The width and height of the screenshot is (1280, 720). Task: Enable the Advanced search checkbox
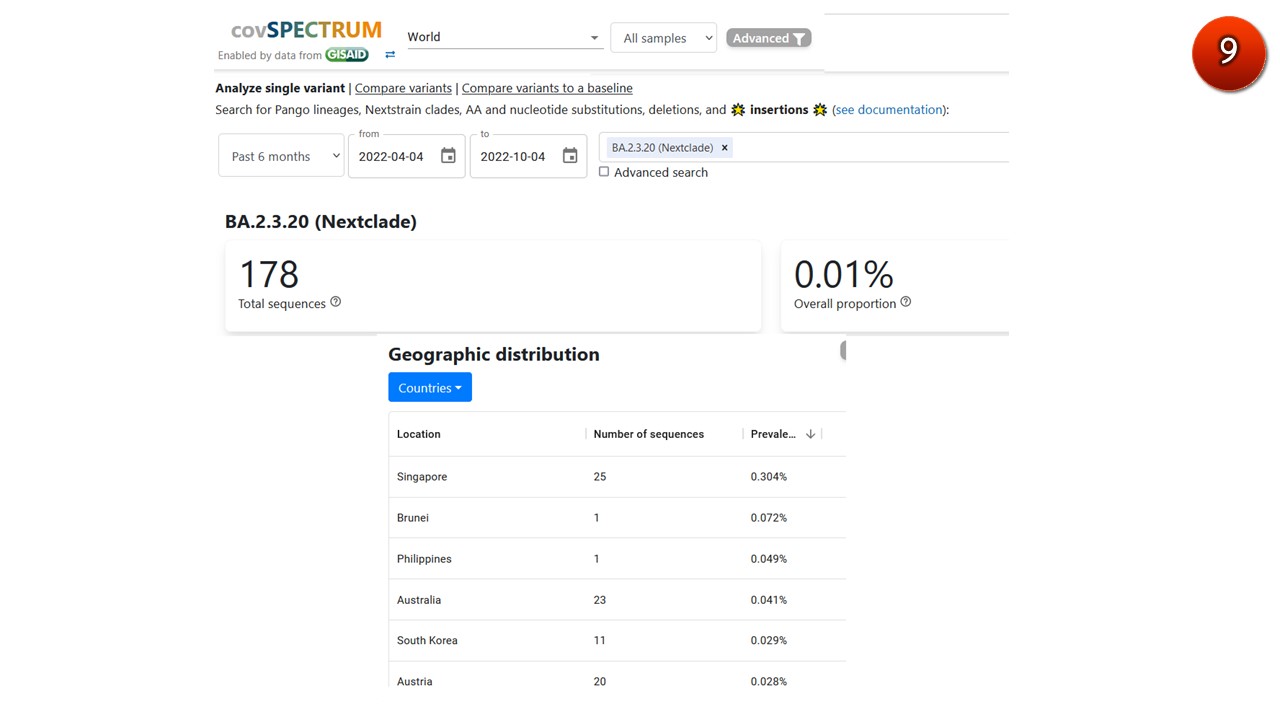(x=604, y=172)
